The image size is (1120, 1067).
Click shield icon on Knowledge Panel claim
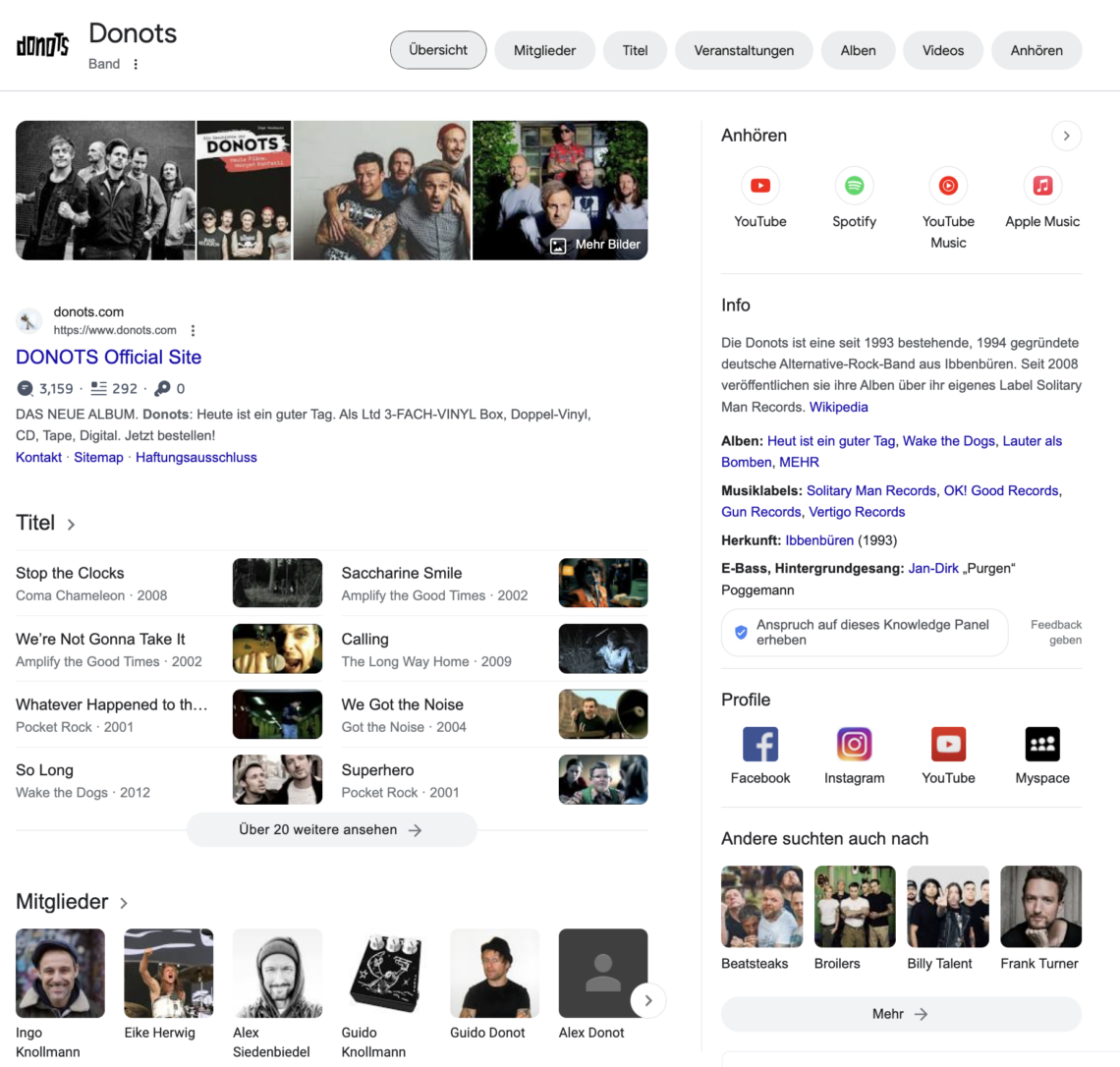tap(741, 632)
